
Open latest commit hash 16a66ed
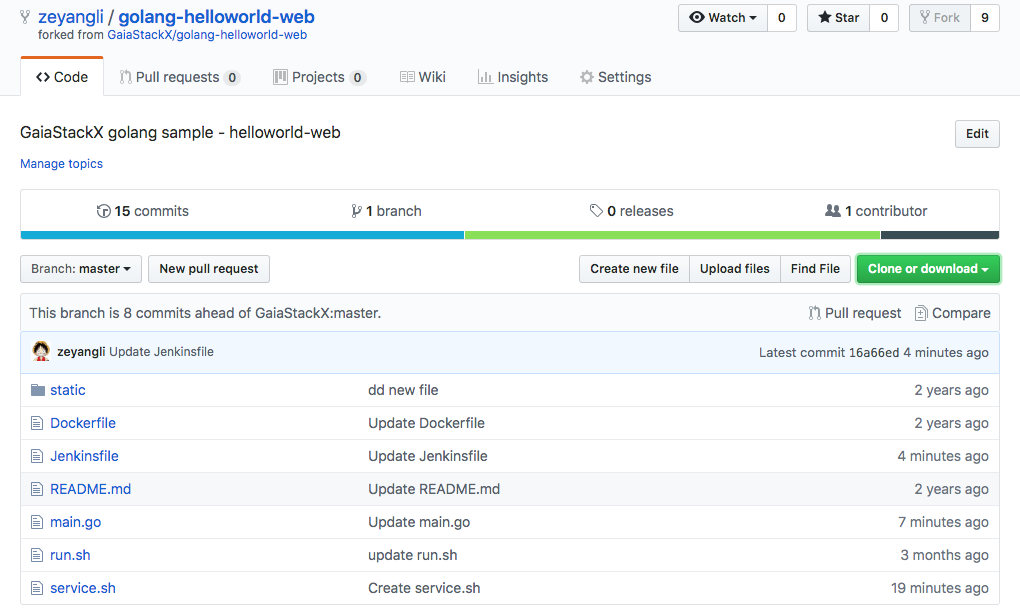875,352
